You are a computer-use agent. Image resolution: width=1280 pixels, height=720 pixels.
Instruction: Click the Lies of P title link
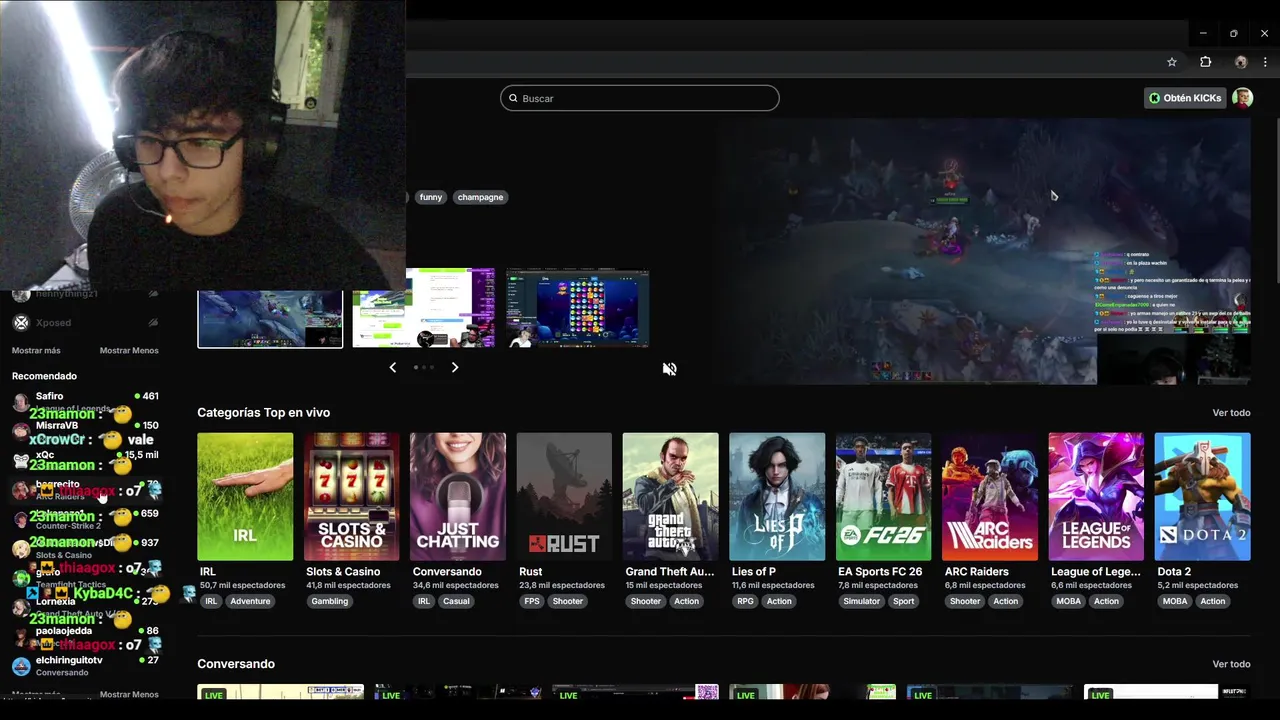coord(754,572)
